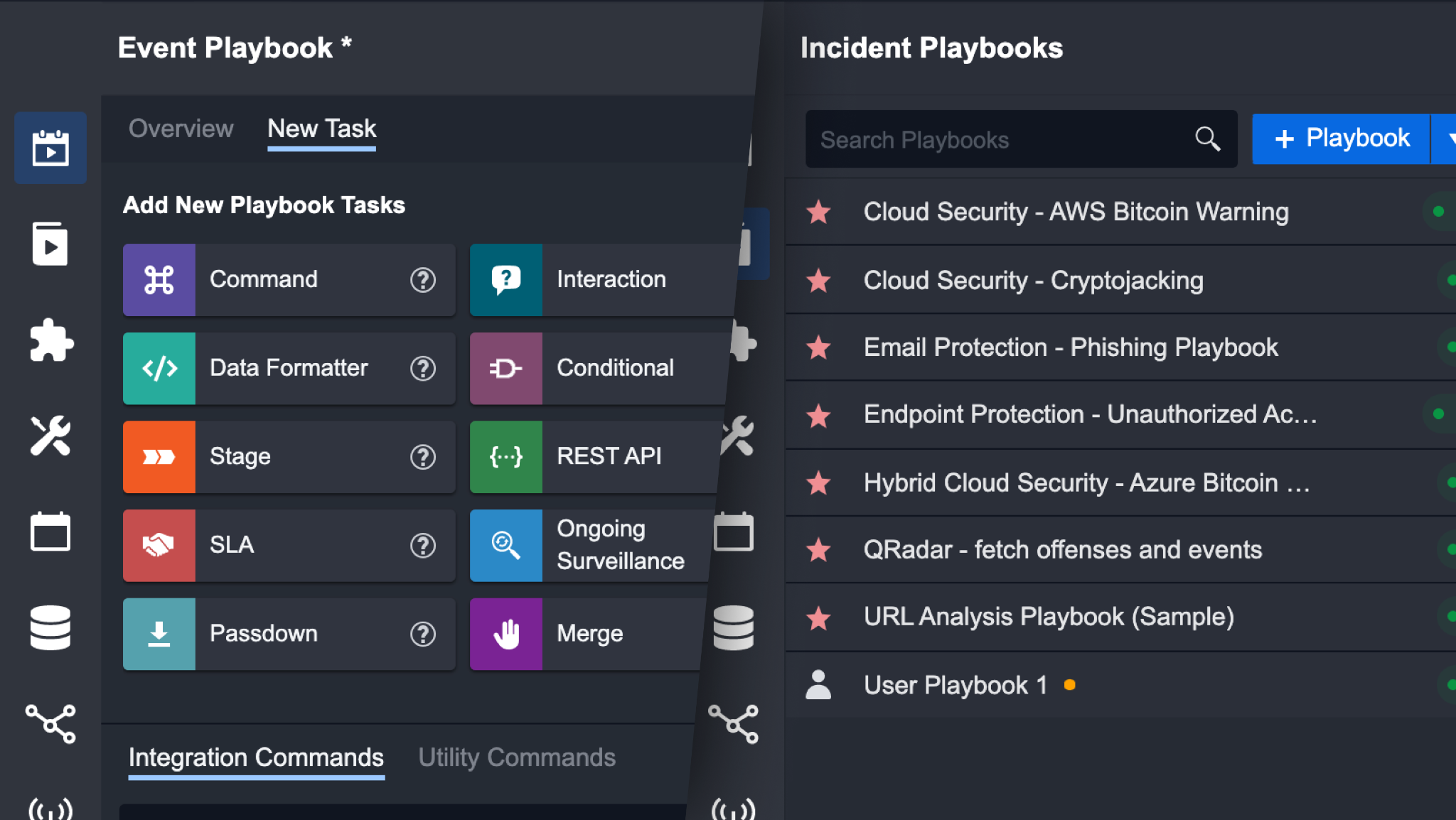Viewport: 1456px width, 820px height.
Task: Open the wrench and screwdriver tools icon
Action: tap(50, 436)
